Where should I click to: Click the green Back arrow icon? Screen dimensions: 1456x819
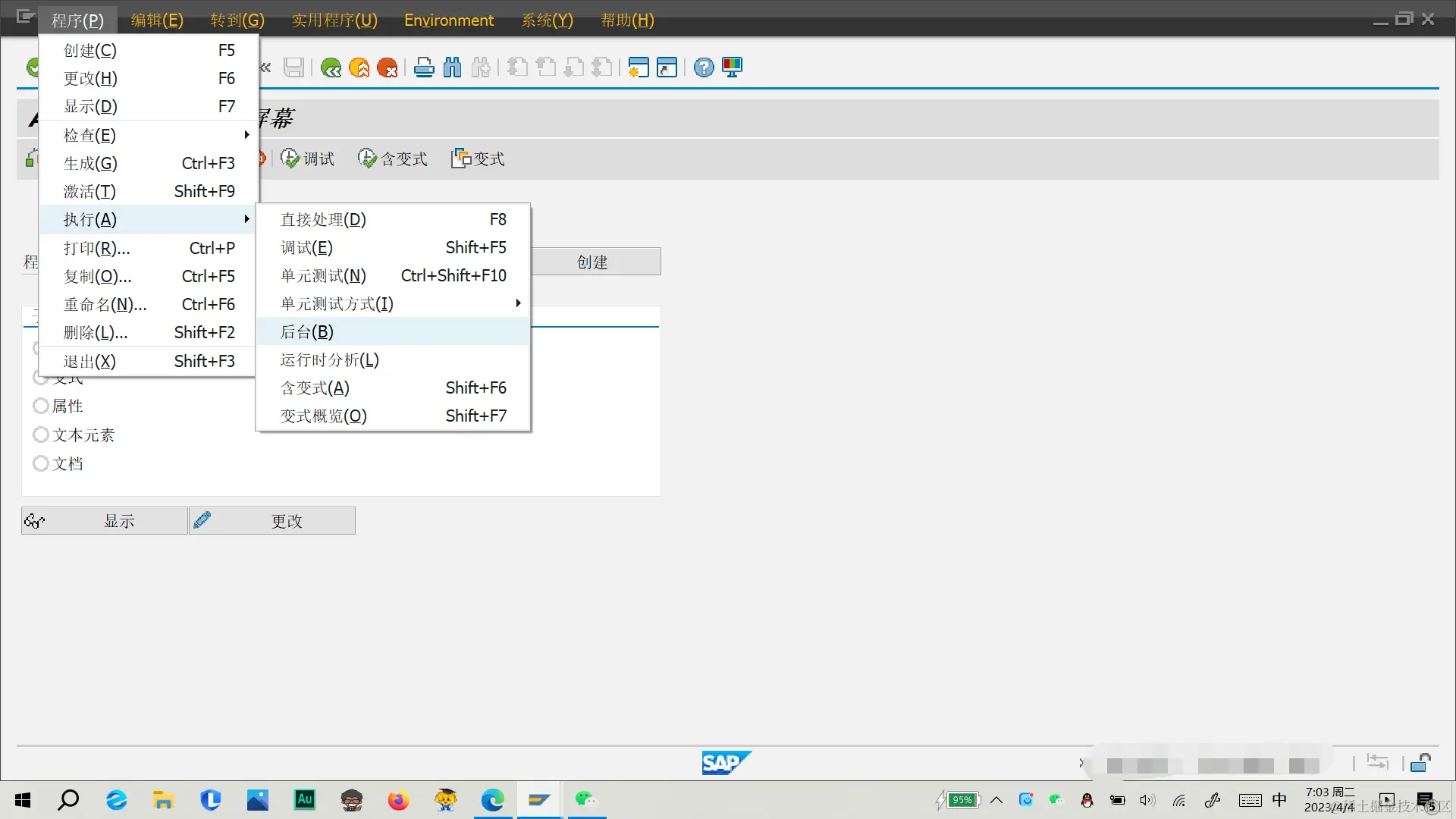(x=331, y=68)
